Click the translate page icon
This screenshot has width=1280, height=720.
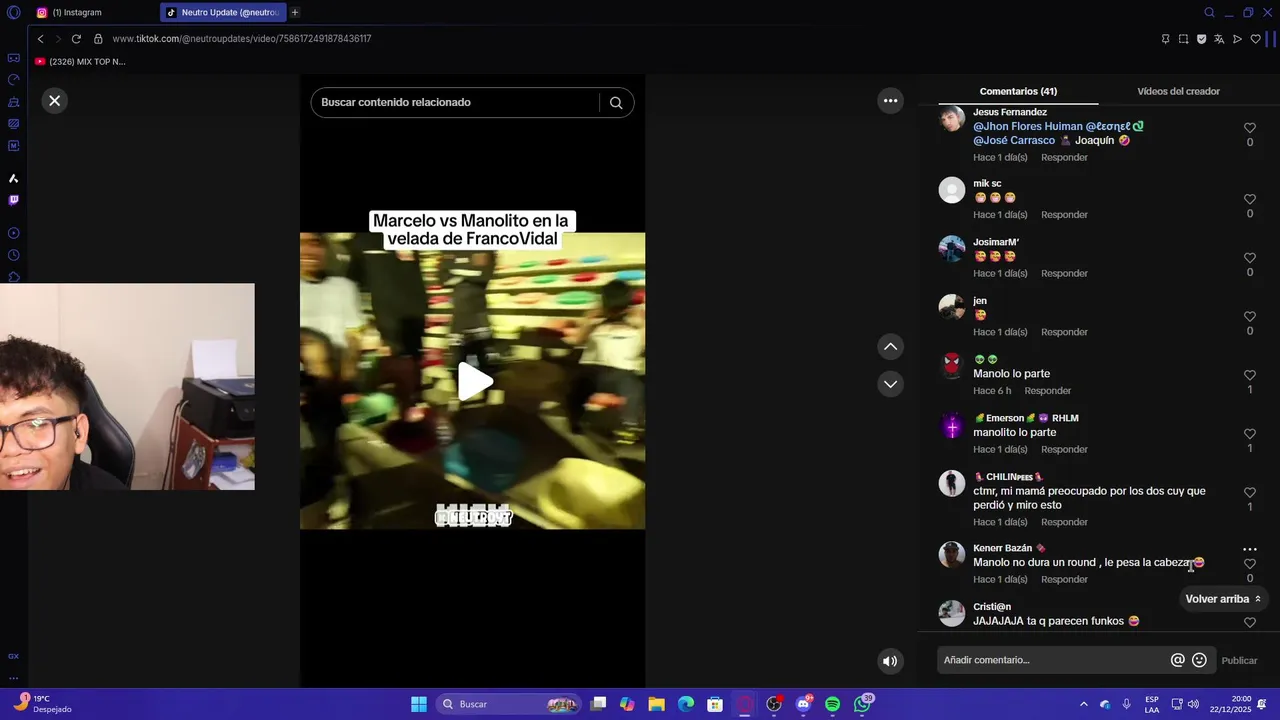[1219, 39]
